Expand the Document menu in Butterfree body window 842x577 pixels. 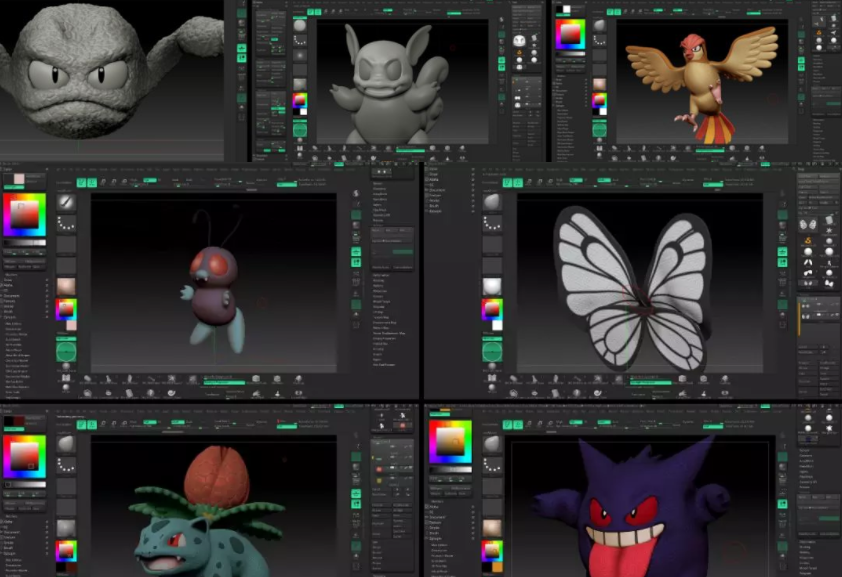point(13,296)
